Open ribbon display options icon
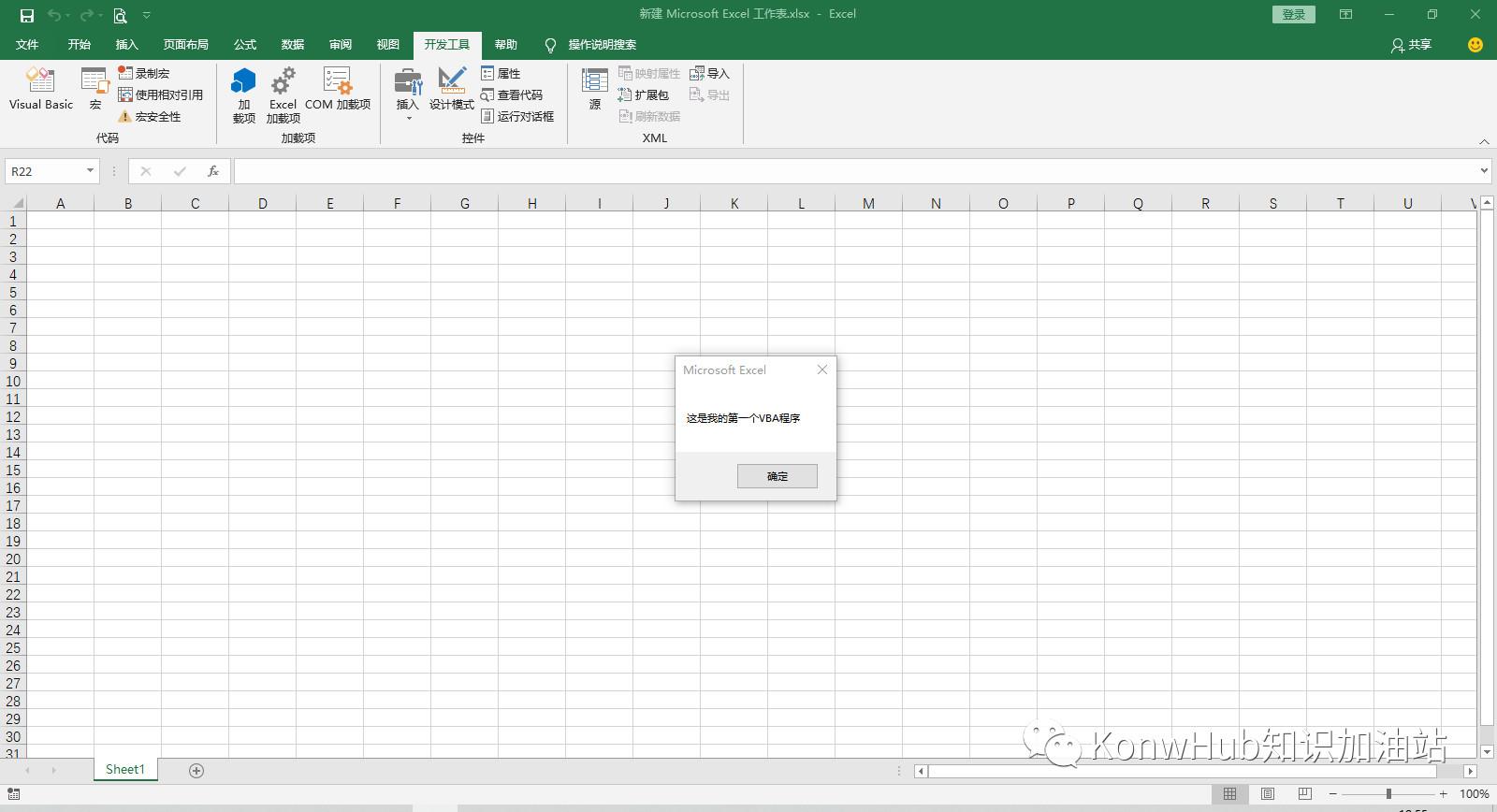1497x812 pixels. click(1345, 14)
